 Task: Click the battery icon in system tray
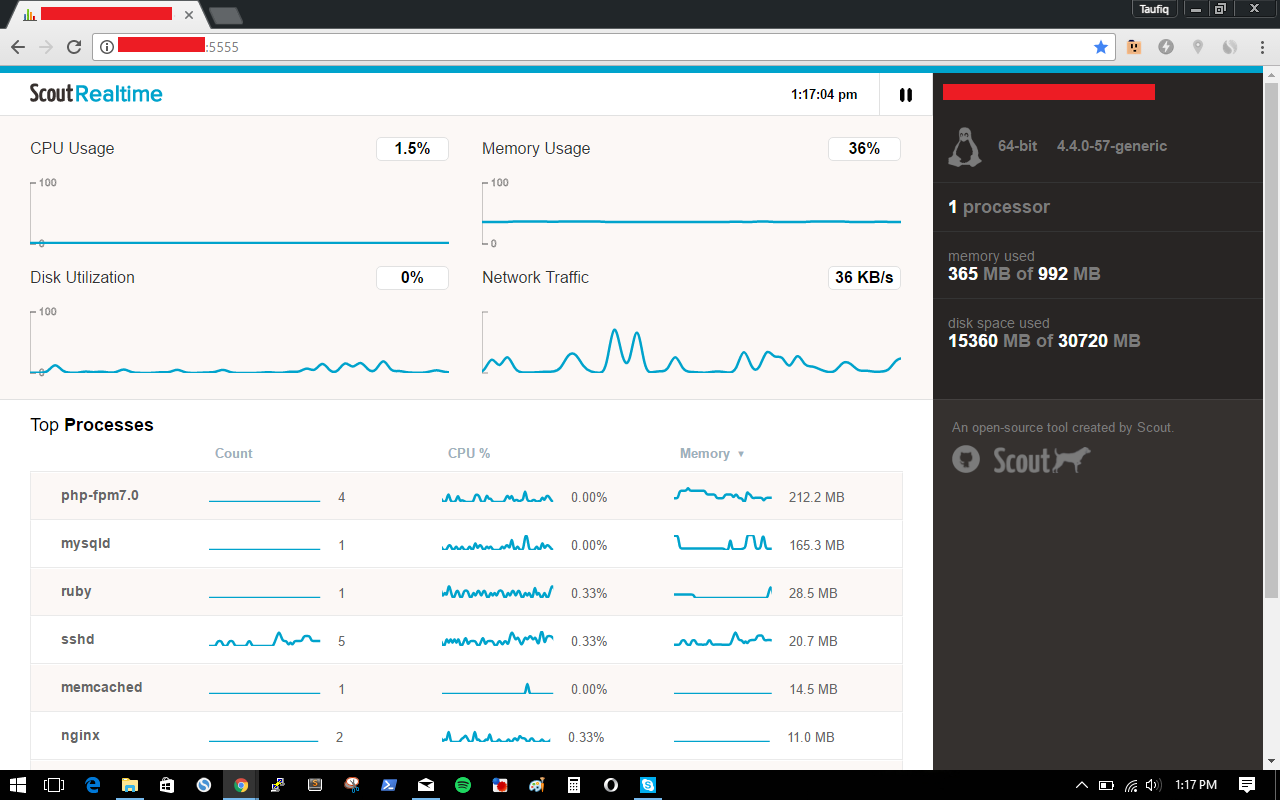pyautogui.click(x=1106, y=785)
